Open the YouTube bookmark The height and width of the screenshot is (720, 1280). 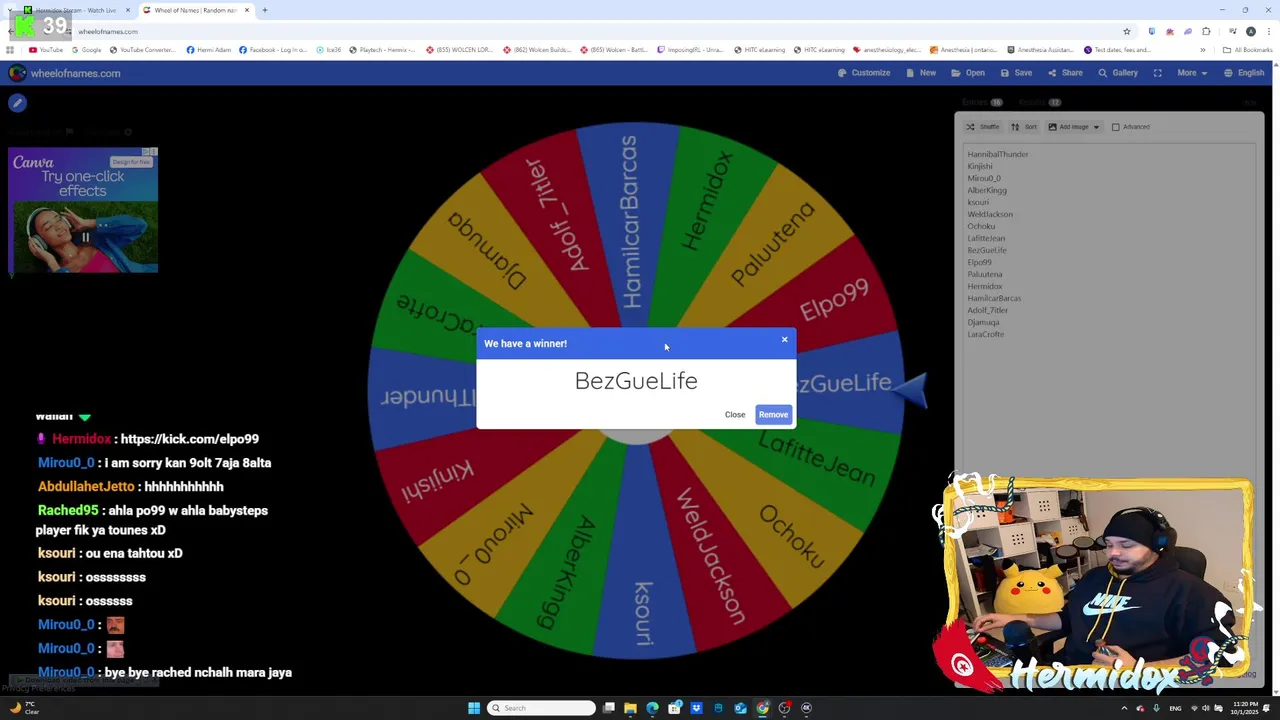click(46, 50)
